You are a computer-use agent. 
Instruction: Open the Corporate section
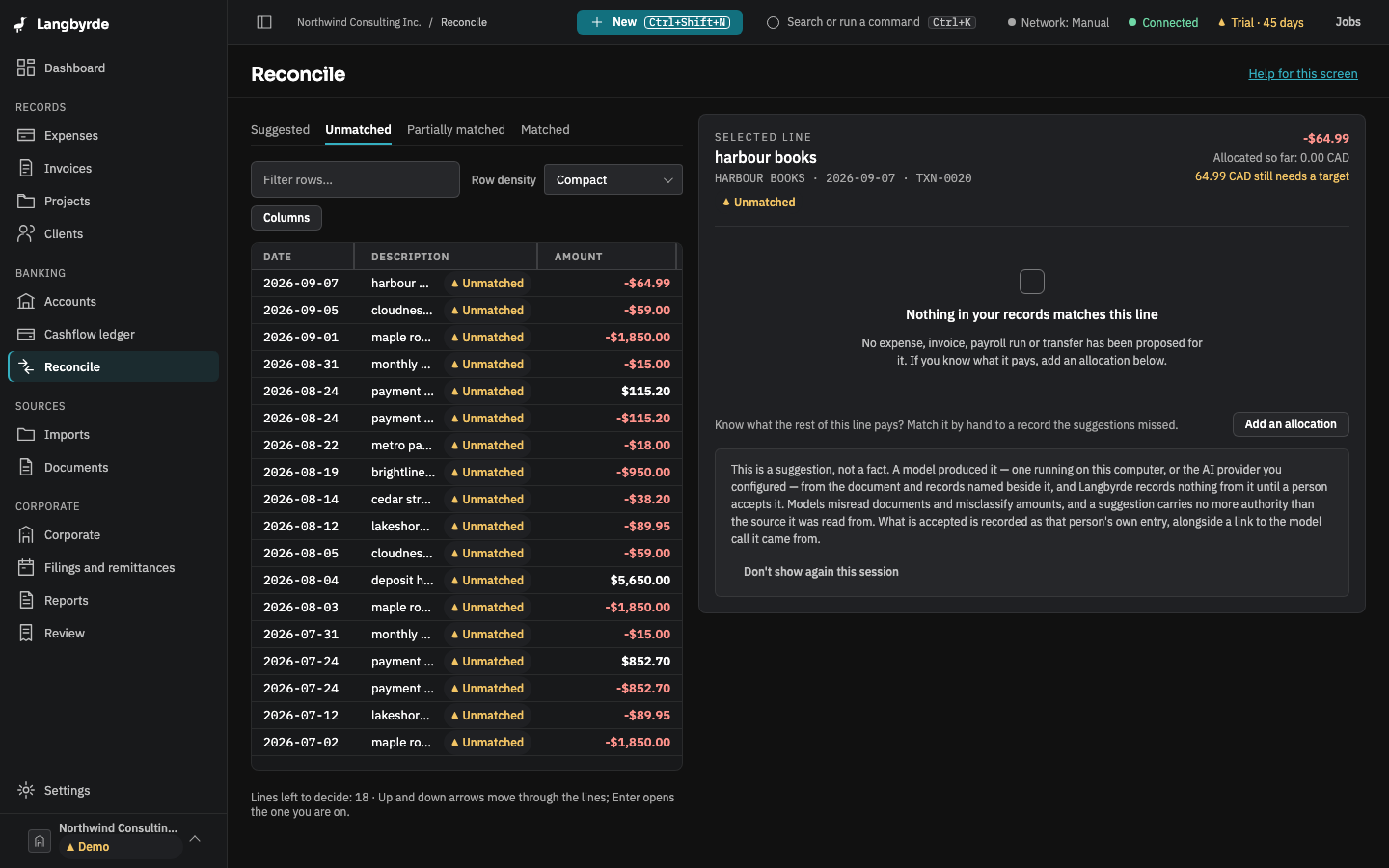tap(114, 535)
